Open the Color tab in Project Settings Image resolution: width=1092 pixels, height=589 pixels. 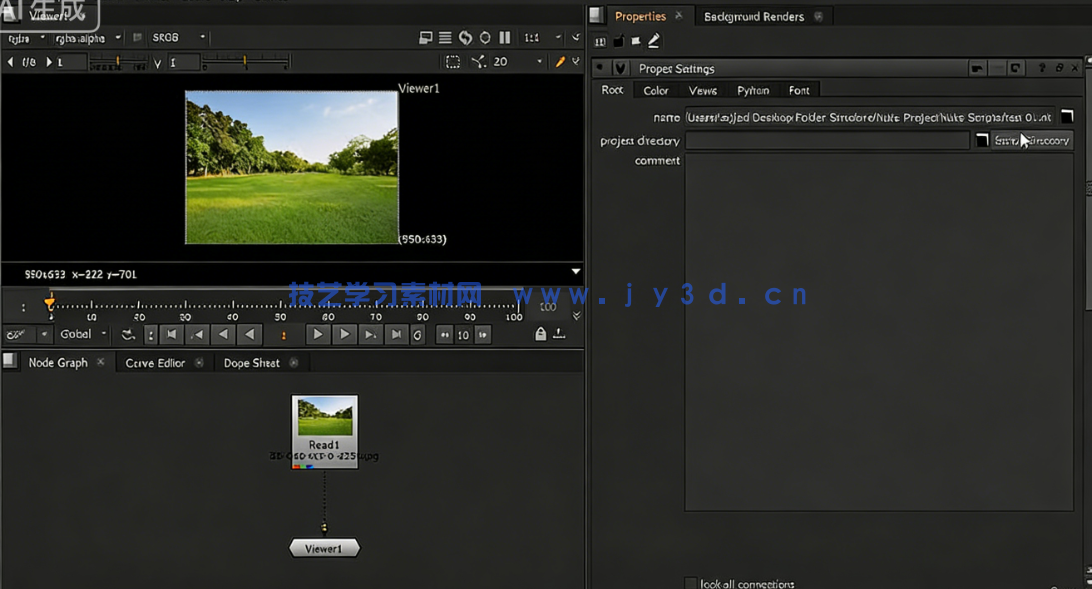click(656, 90)
